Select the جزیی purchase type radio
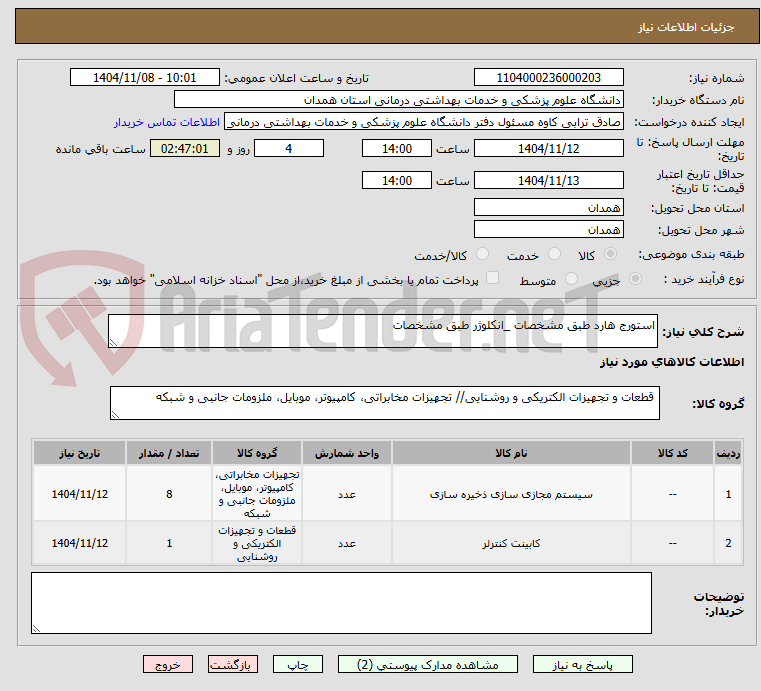This screenshot has height=691, width=761. (635, 279)
